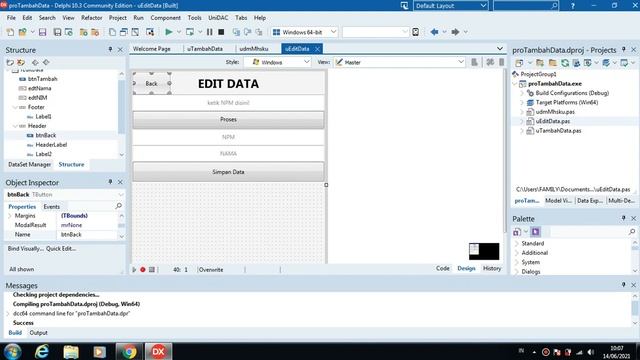Click the Back button on the form
Viewport: 640px width, 360px height.
coord(151,83)
